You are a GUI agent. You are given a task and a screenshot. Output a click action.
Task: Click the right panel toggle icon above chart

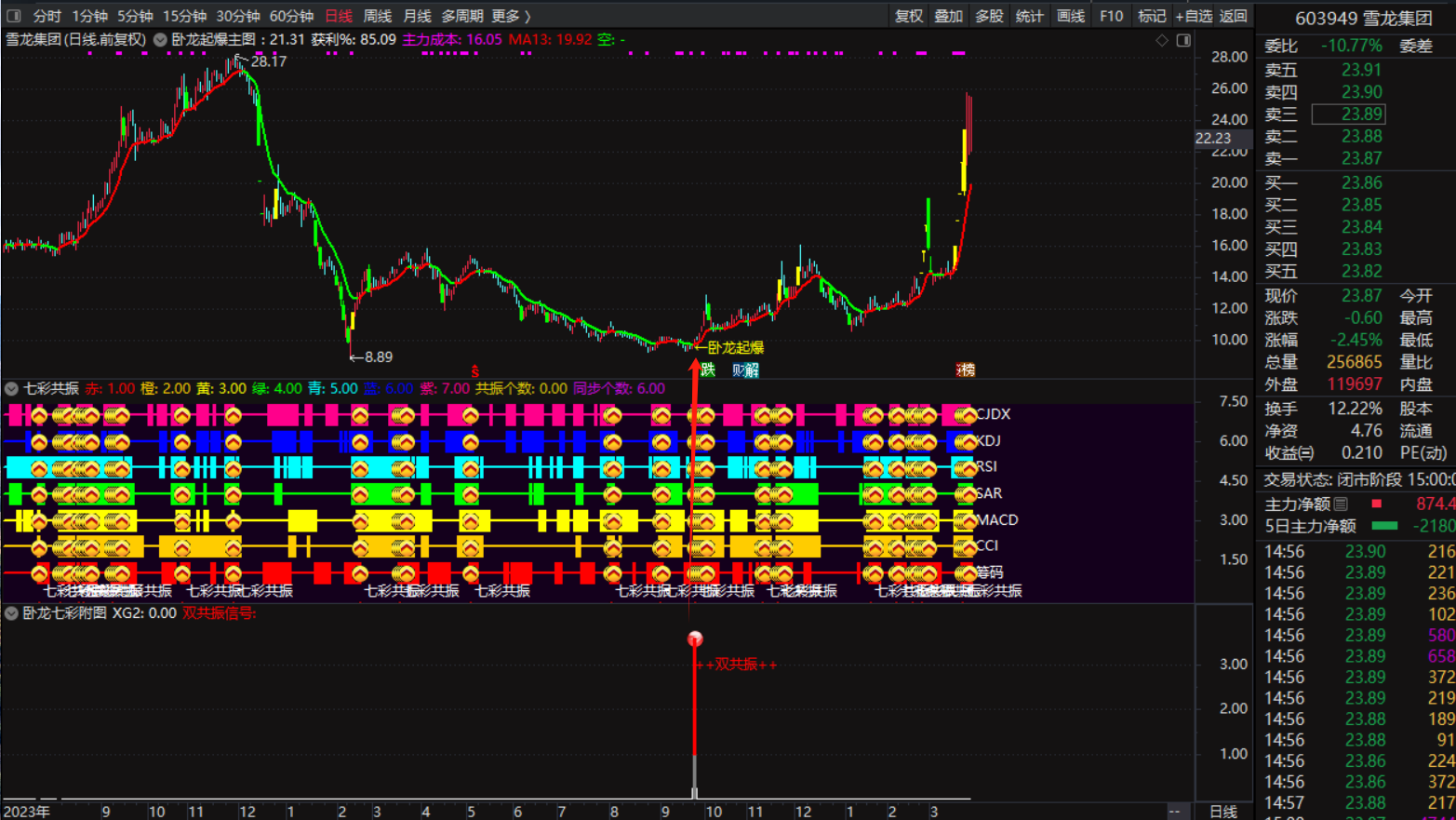[1183, 40]
